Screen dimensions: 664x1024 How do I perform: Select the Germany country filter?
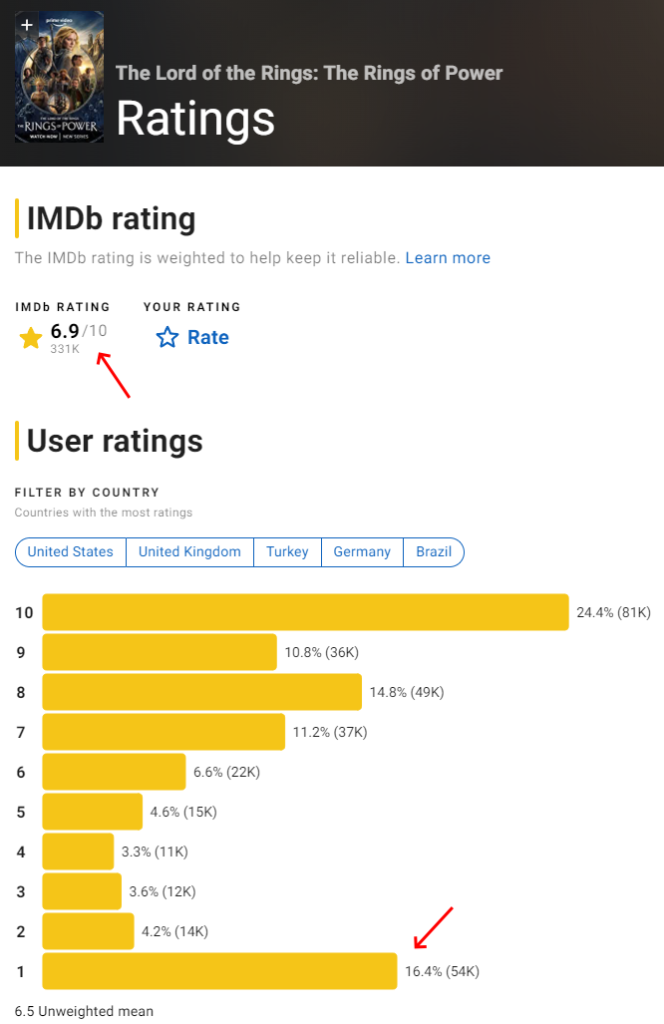coord(362,552)
